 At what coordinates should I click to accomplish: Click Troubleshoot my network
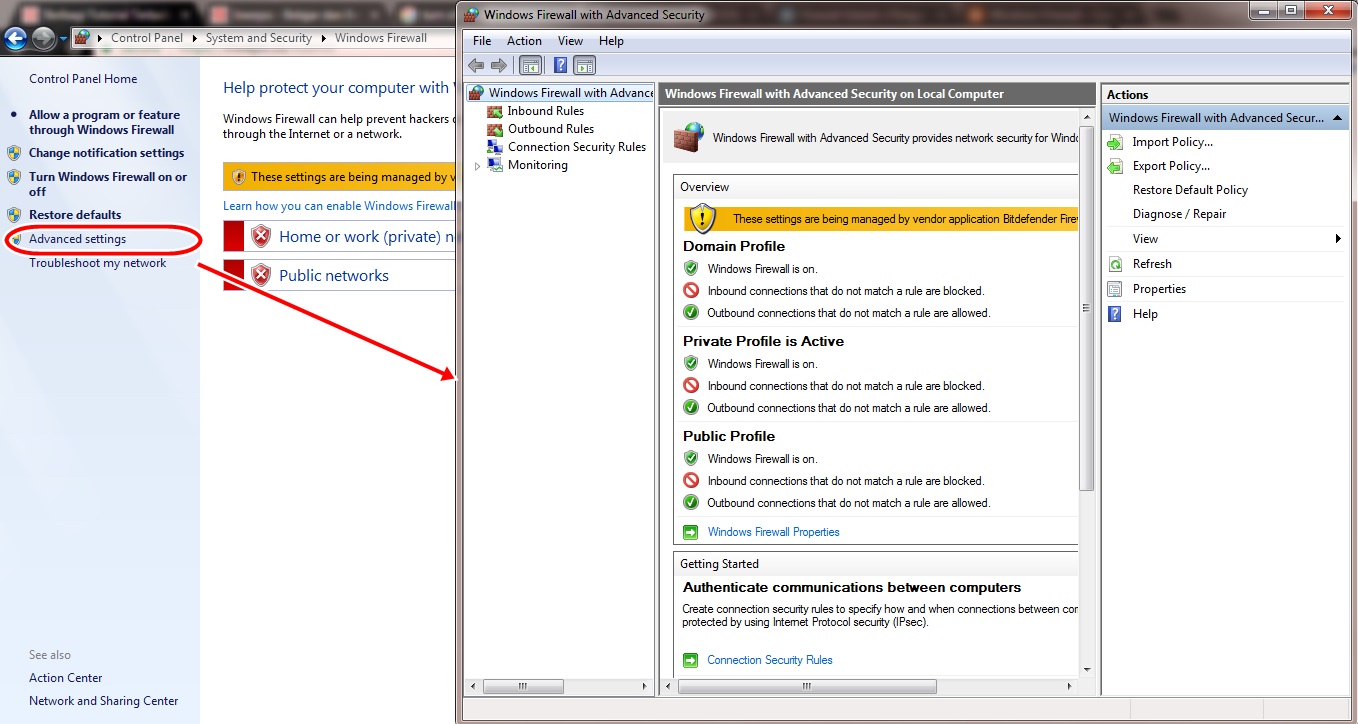click(x=97, y=263)
